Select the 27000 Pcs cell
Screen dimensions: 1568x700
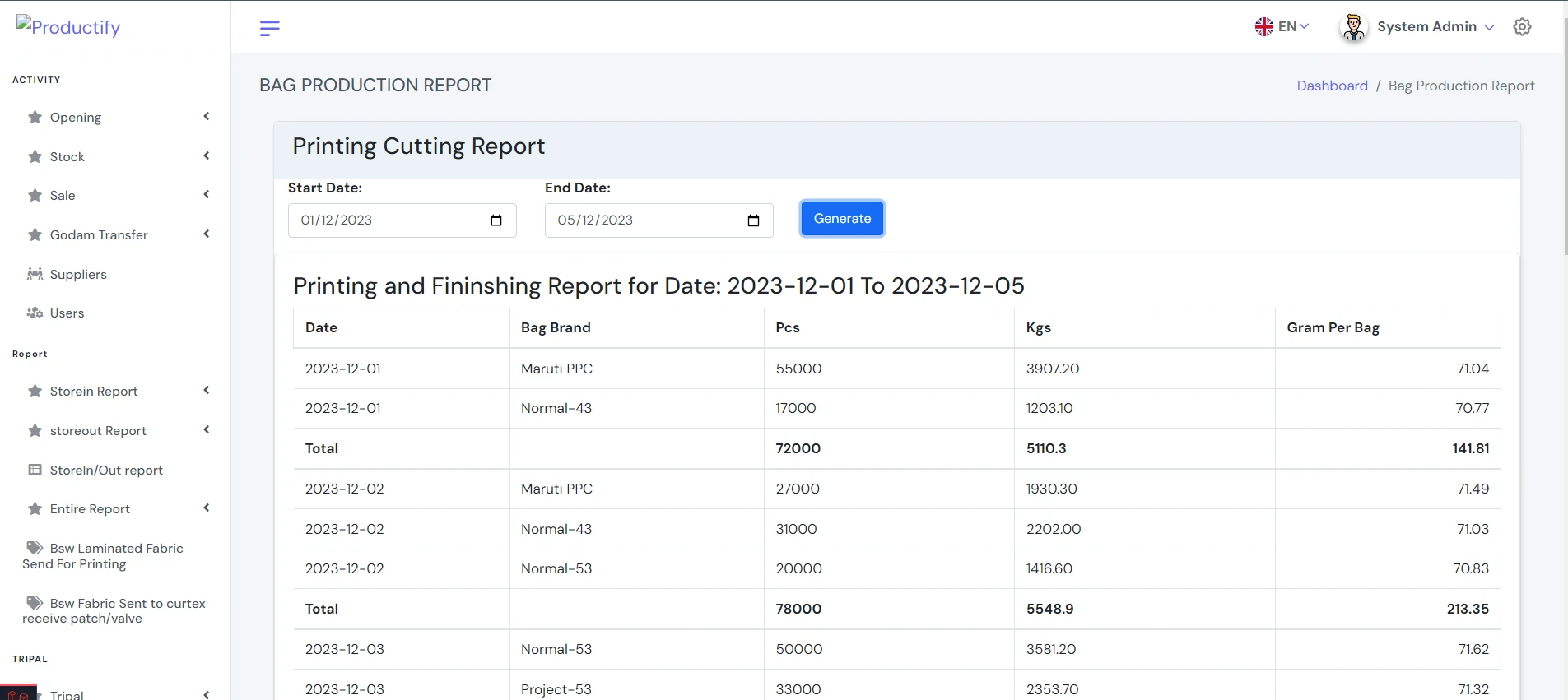[x=889, y=489]
